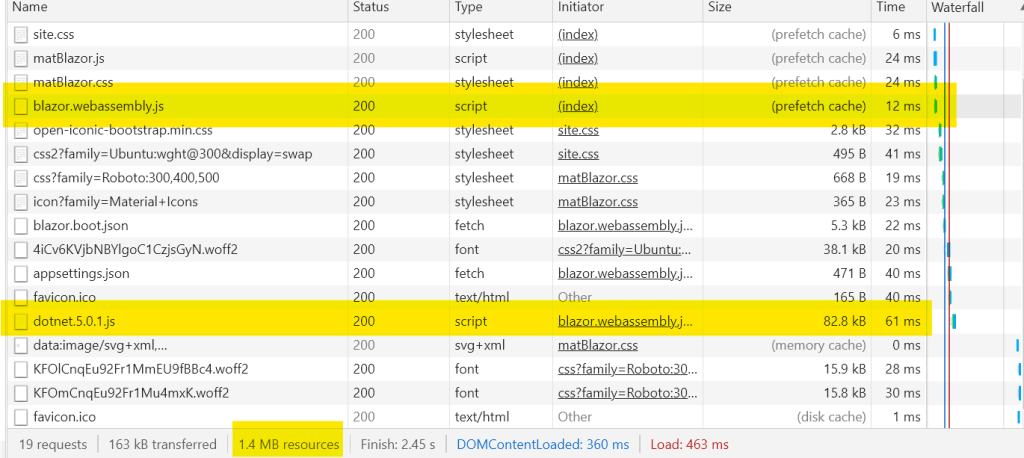Click the file icon beside blazor.webassembly.js
Viewport: 1024px width, 458px height.
pos(21,106)
